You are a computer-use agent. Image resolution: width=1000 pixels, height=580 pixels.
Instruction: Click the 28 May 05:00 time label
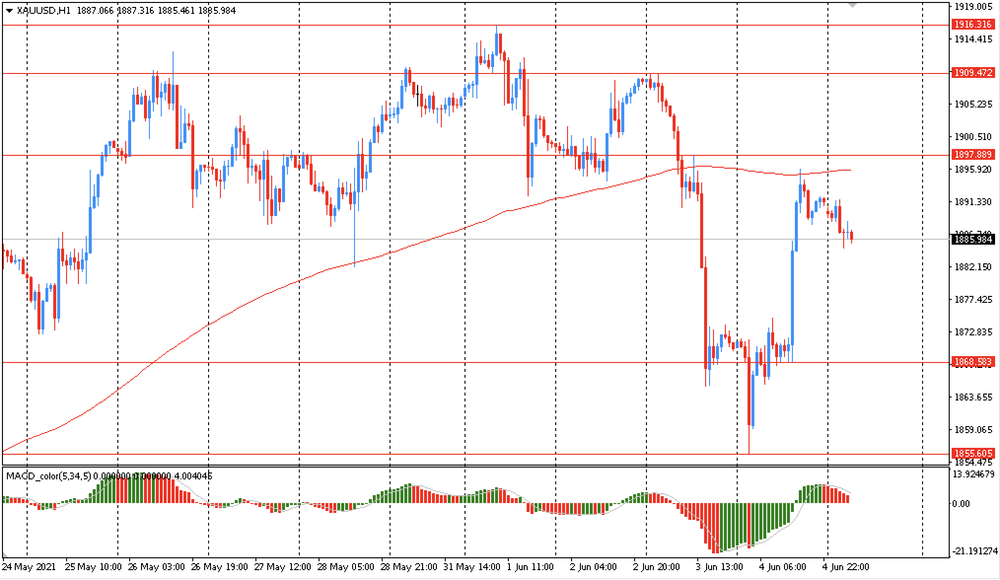[x=346, y=567]
